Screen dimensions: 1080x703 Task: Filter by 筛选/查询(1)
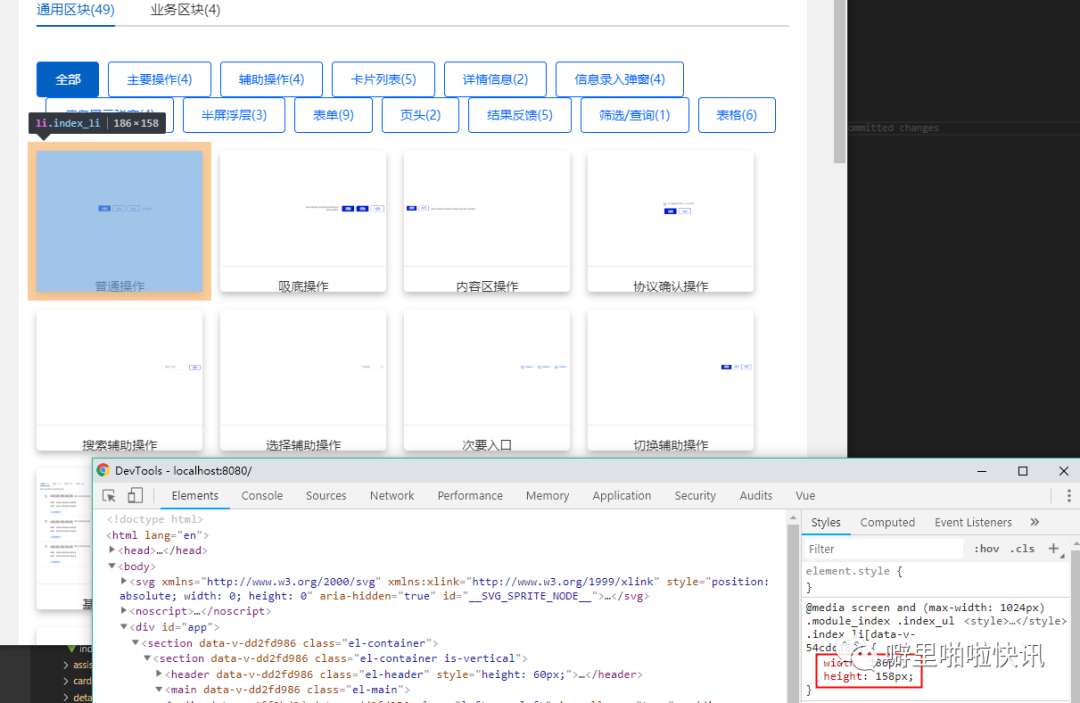click(634, 115)
